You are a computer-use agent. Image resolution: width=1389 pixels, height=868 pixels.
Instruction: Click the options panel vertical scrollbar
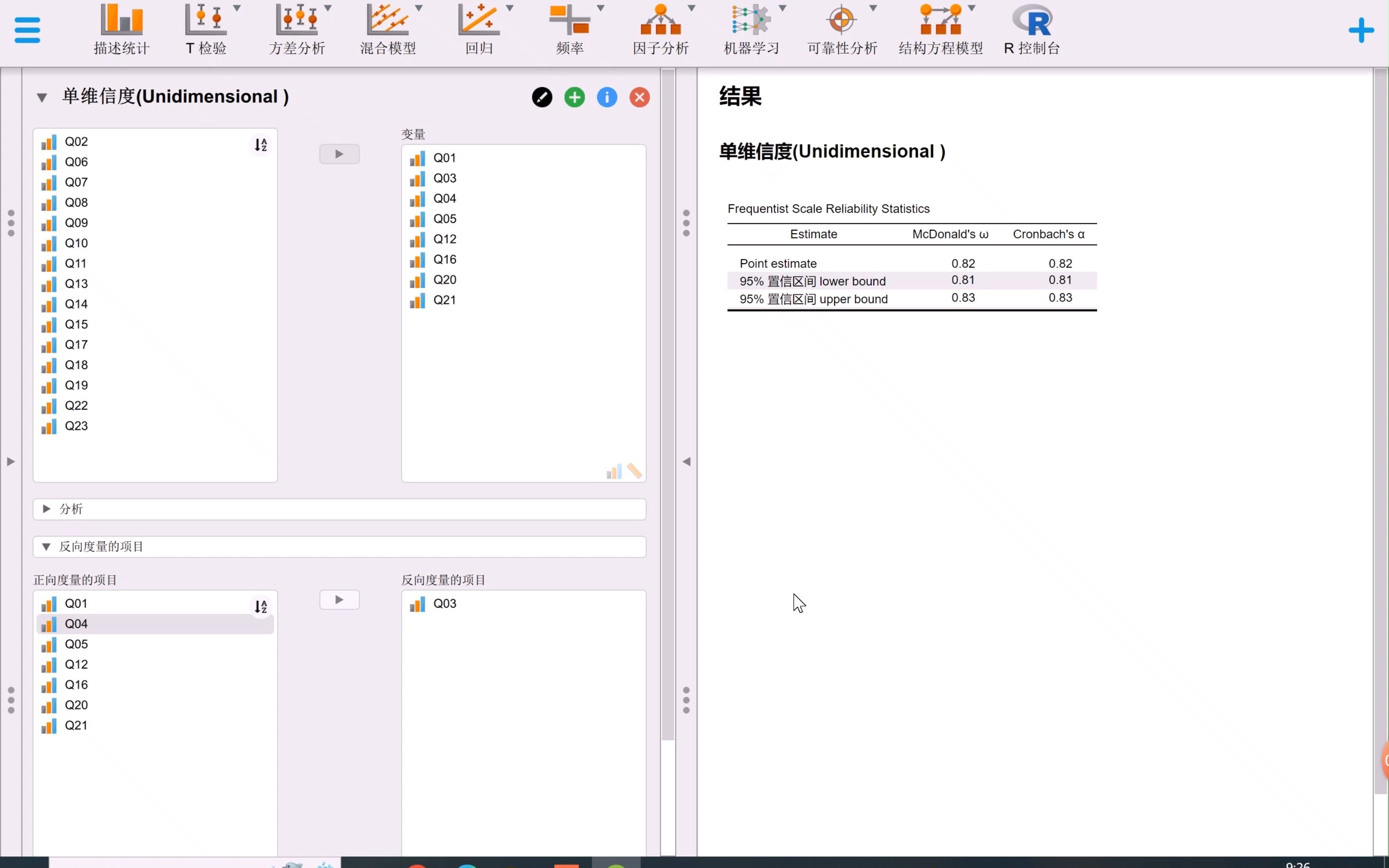click(667, 402)
